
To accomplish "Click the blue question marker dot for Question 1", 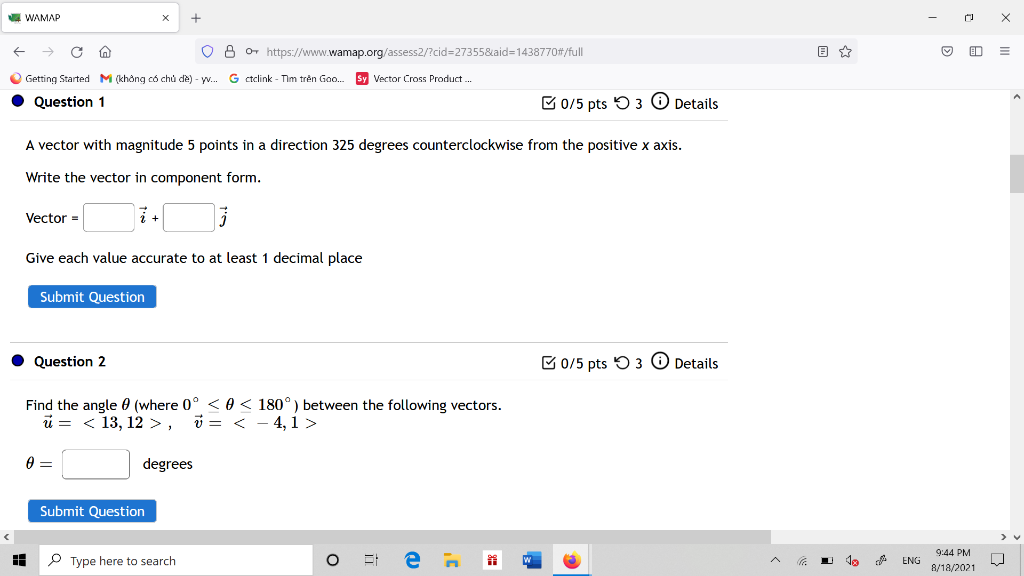I will (16, 100).
